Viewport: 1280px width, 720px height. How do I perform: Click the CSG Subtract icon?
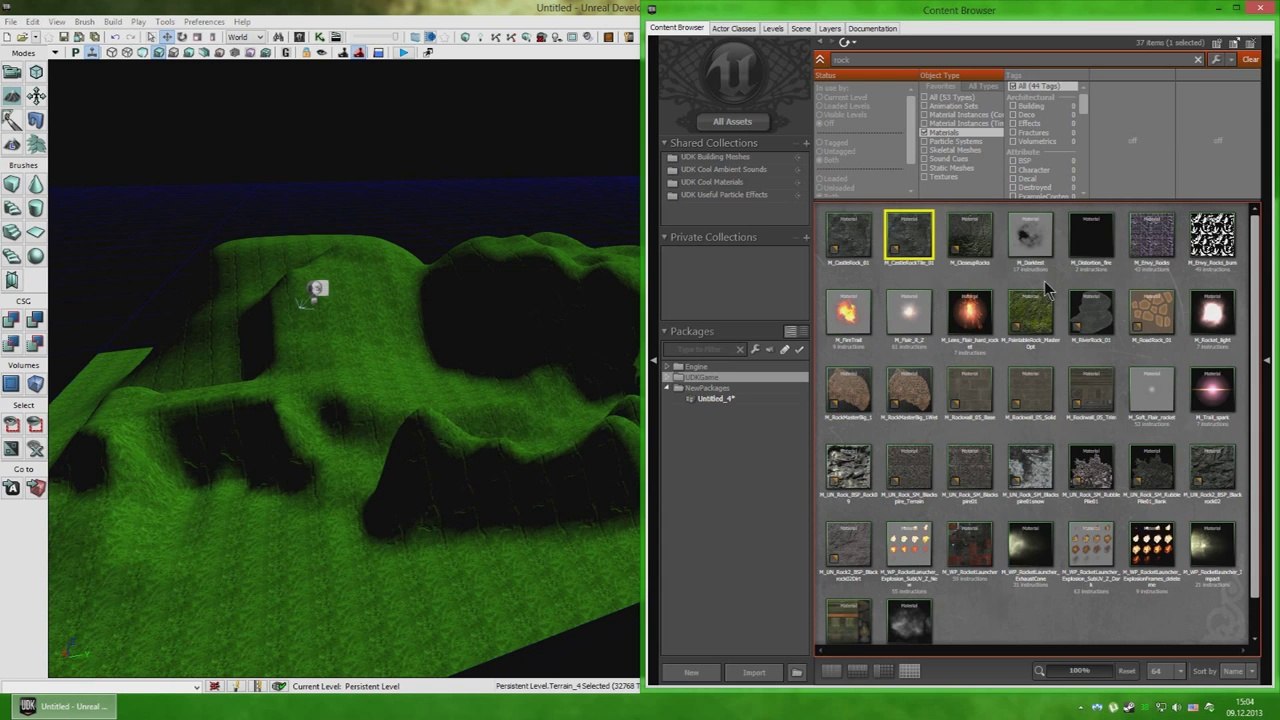click(35, 320)
